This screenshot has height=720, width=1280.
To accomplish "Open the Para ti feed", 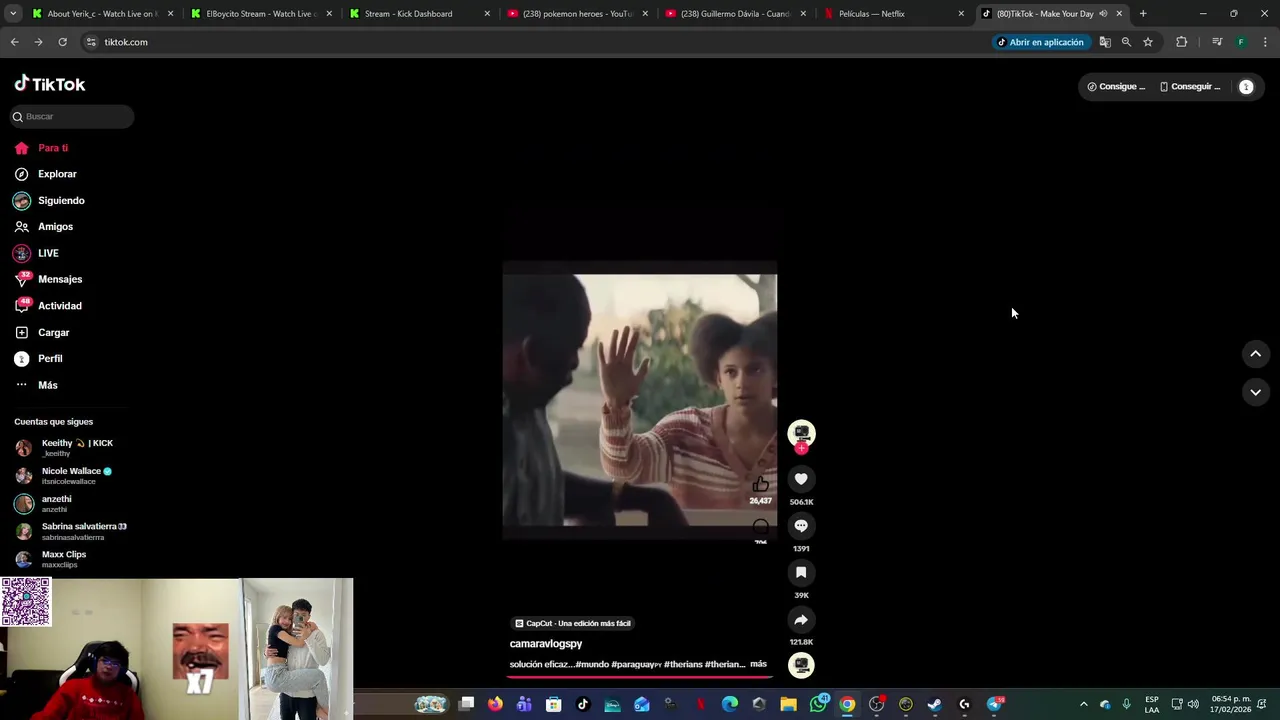I will click(53, 148).
